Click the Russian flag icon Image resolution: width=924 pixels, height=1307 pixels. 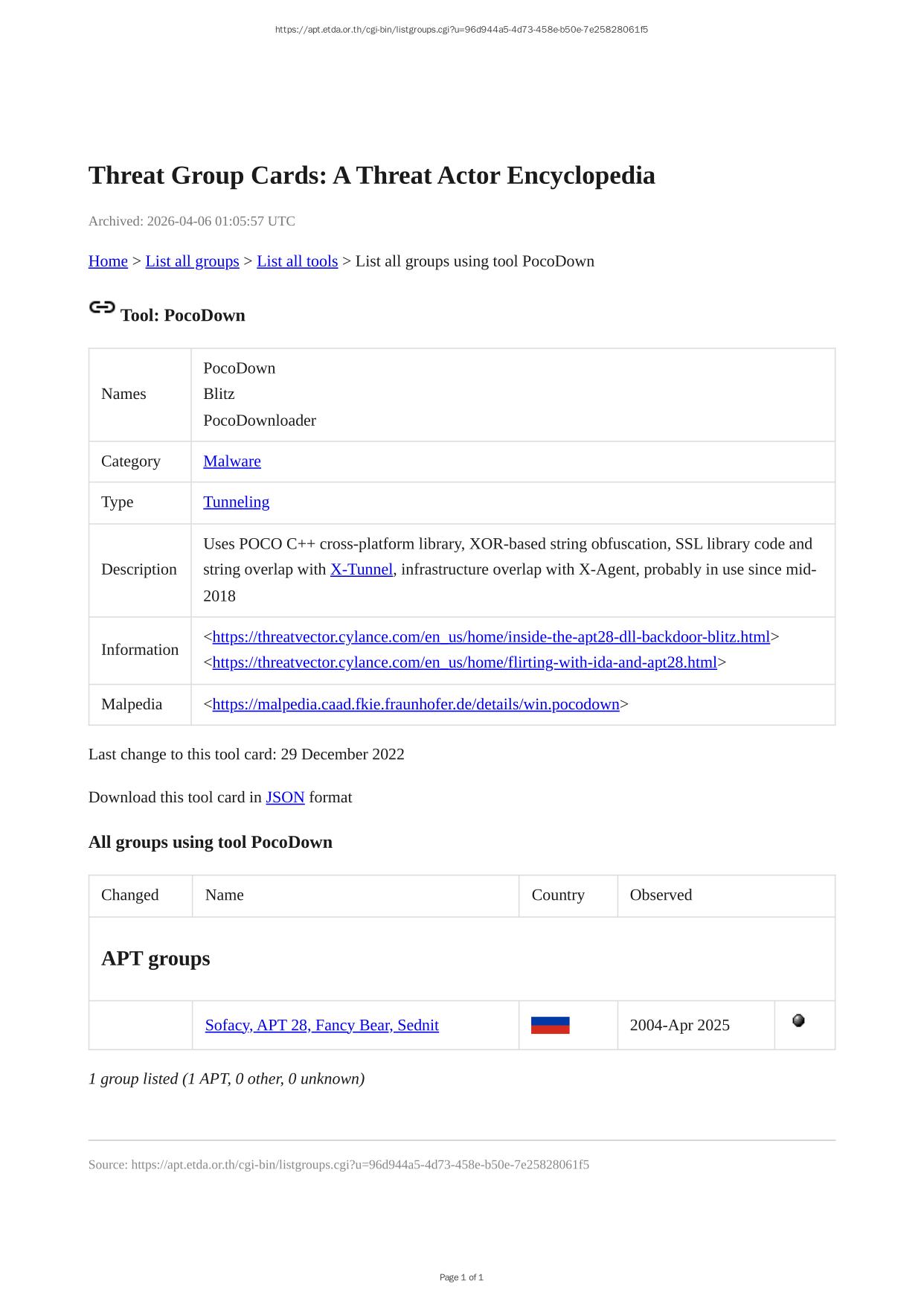click(x=550, y=1025)
